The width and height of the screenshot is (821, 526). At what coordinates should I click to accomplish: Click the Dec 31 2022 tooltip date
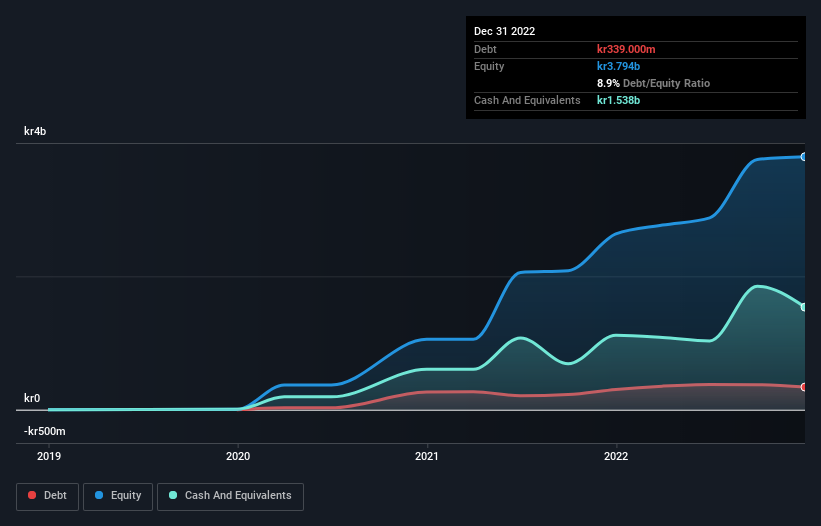click(x=504, y=31)
